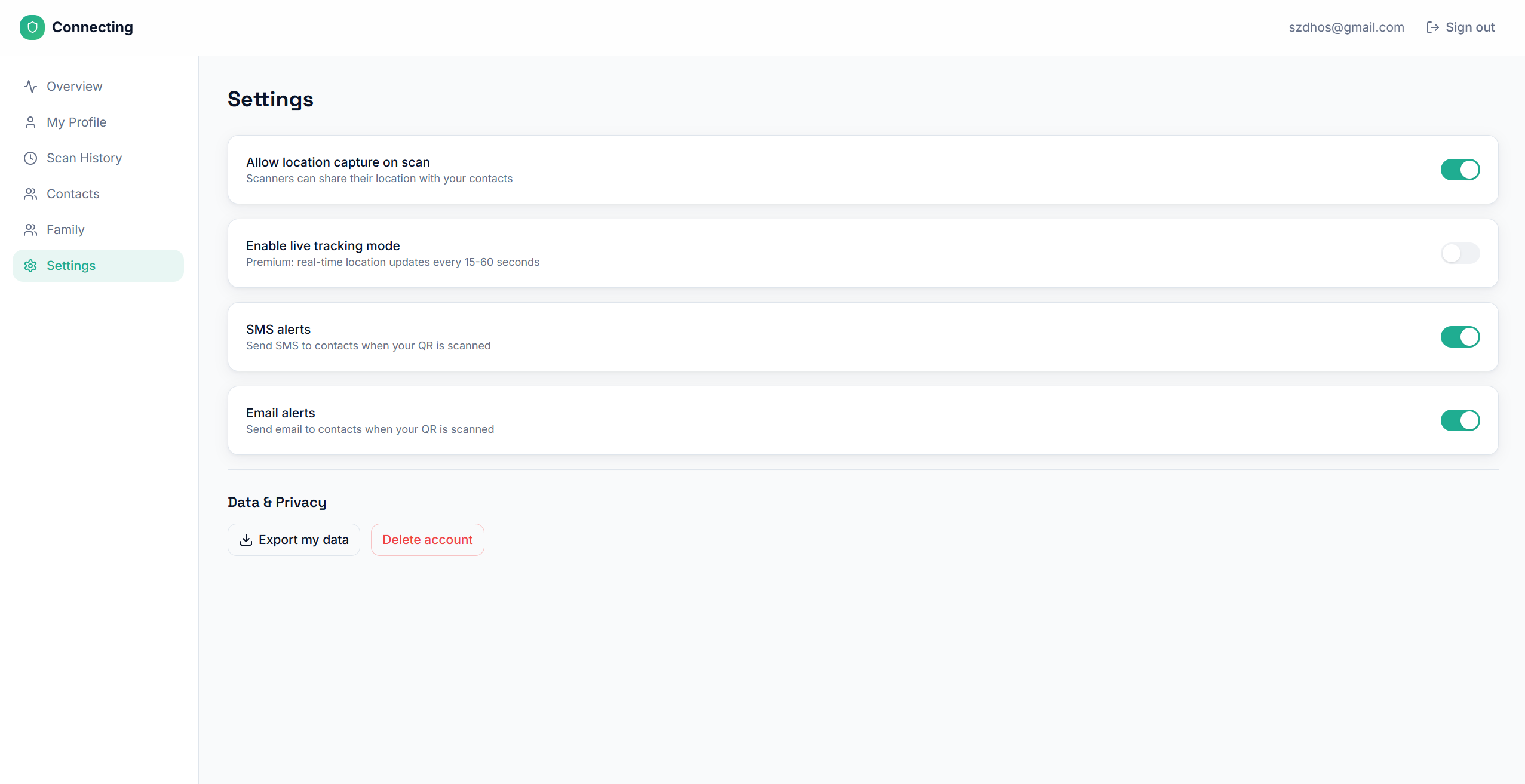Click the Settings gear icon in sidebar

(30, 266)
